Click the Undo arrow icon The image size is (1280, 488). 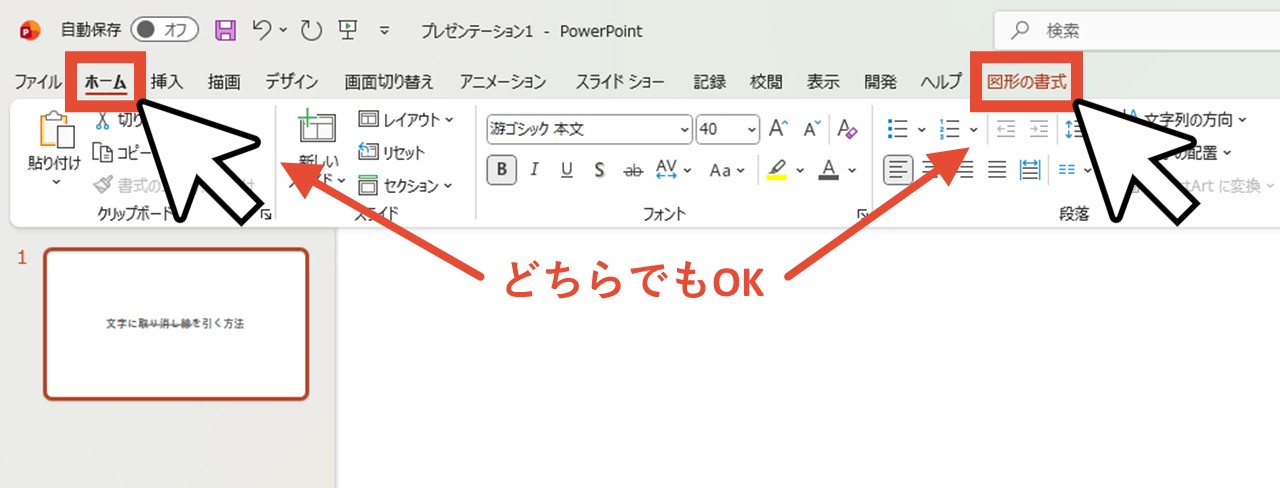click(x=262, y=30)
